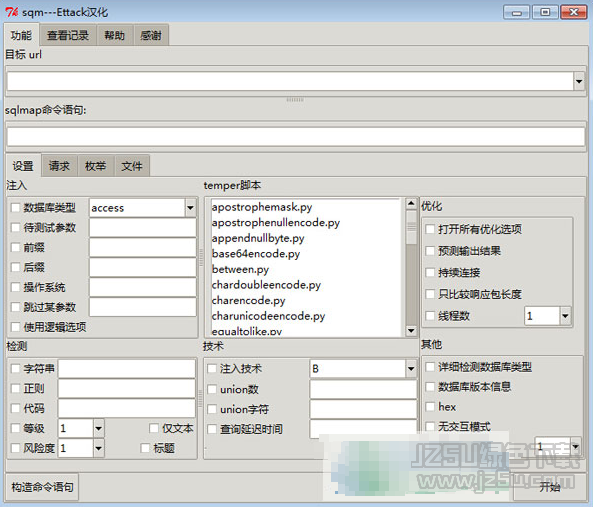Click the 开始 start button
The width and height of the screenshot is (593, 507).
click(550, 487)
